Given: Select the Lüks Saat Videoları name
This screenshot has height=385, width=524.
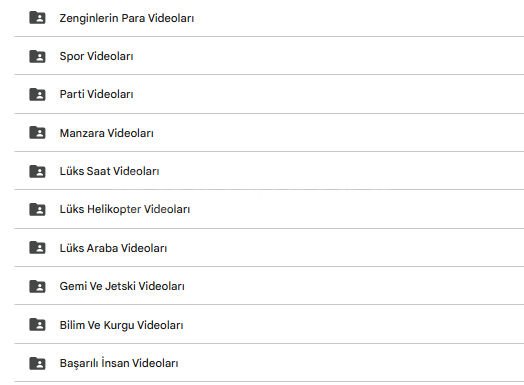Looking at the screenshot, I should pos(109,171).
